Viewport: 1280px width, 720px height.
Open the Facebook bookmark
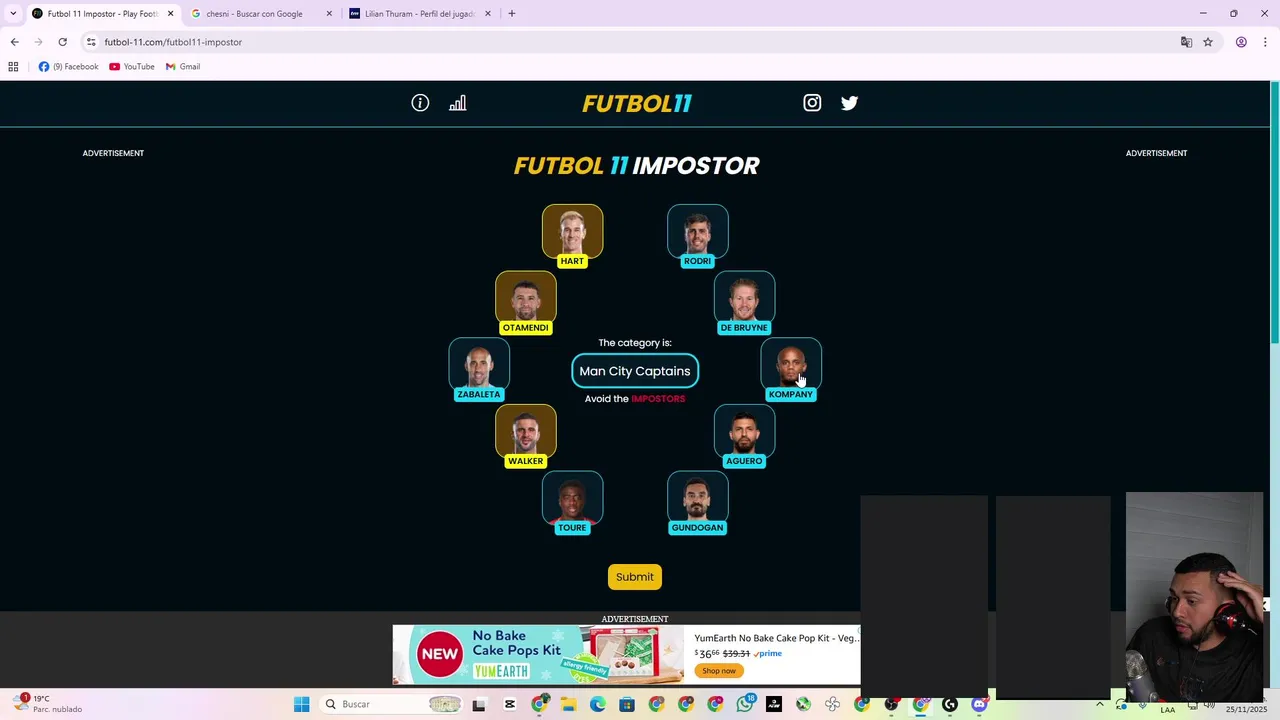[x=69, y=67]
